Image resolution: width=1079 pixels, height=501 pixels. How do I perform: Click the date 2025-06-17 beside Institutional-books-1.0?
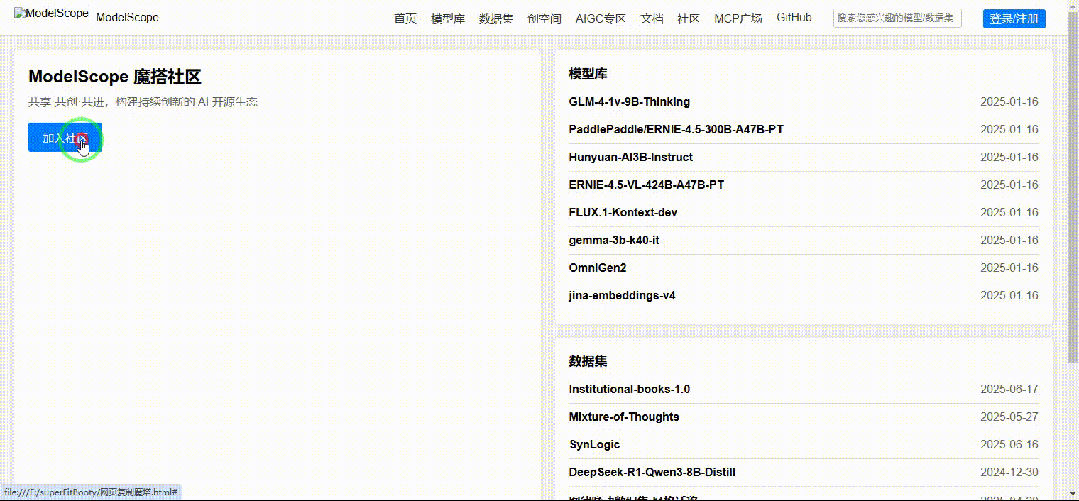tap(1009, 389)
